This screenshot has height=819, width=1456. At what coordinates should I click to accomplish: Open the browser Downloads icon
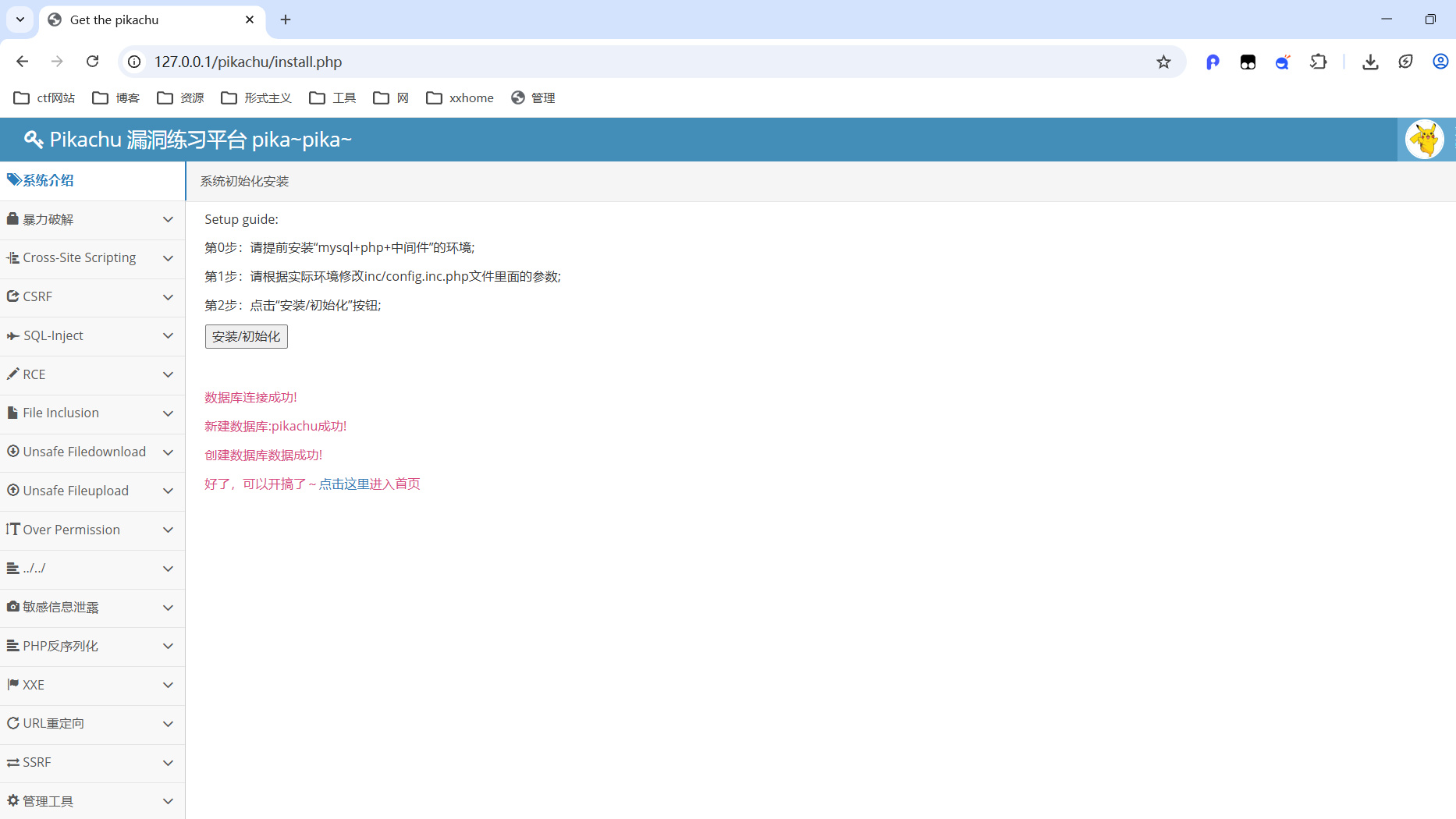(1370, 62)
